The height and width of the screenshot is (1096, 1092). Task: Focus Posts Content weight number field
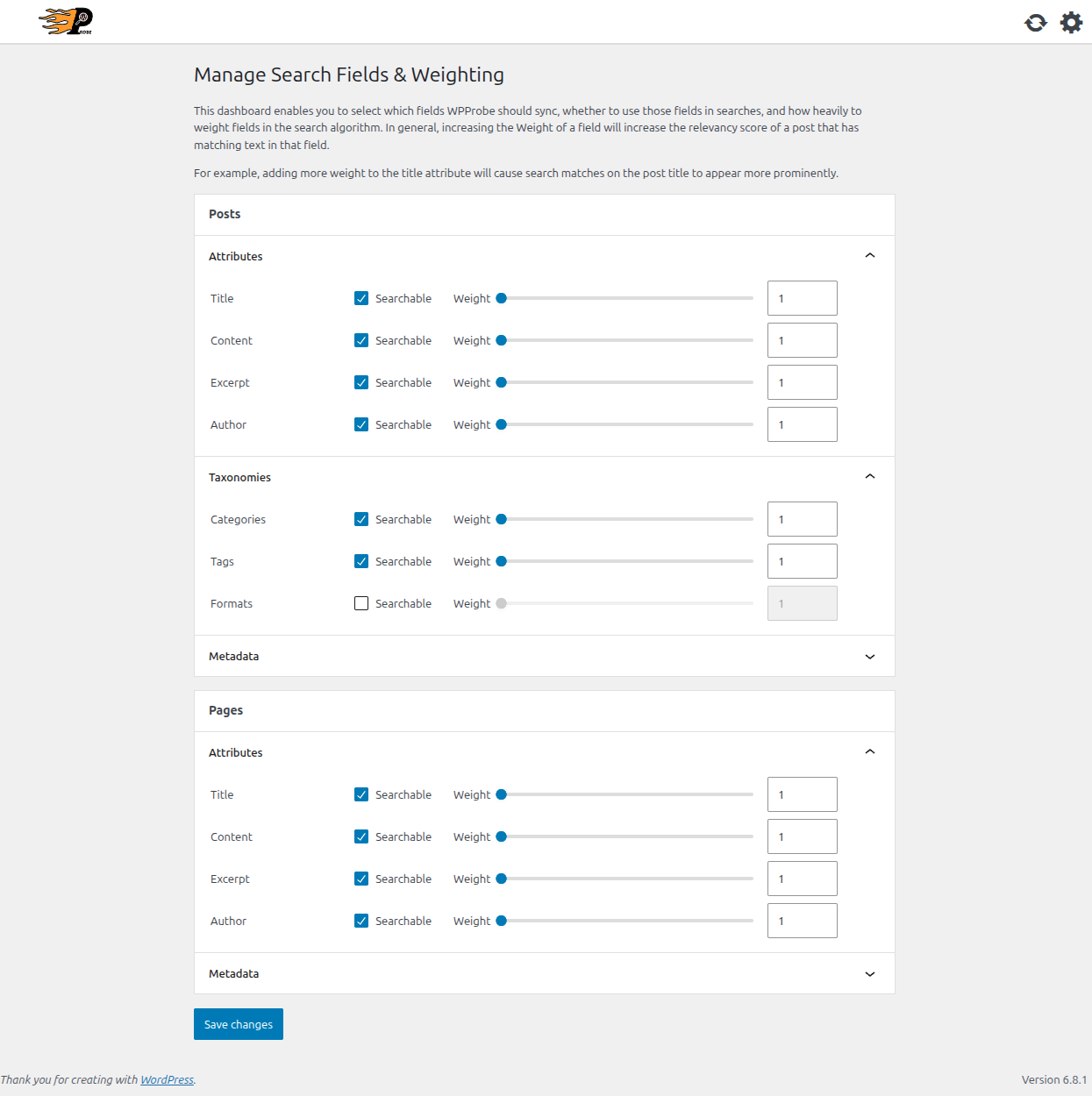803,340
